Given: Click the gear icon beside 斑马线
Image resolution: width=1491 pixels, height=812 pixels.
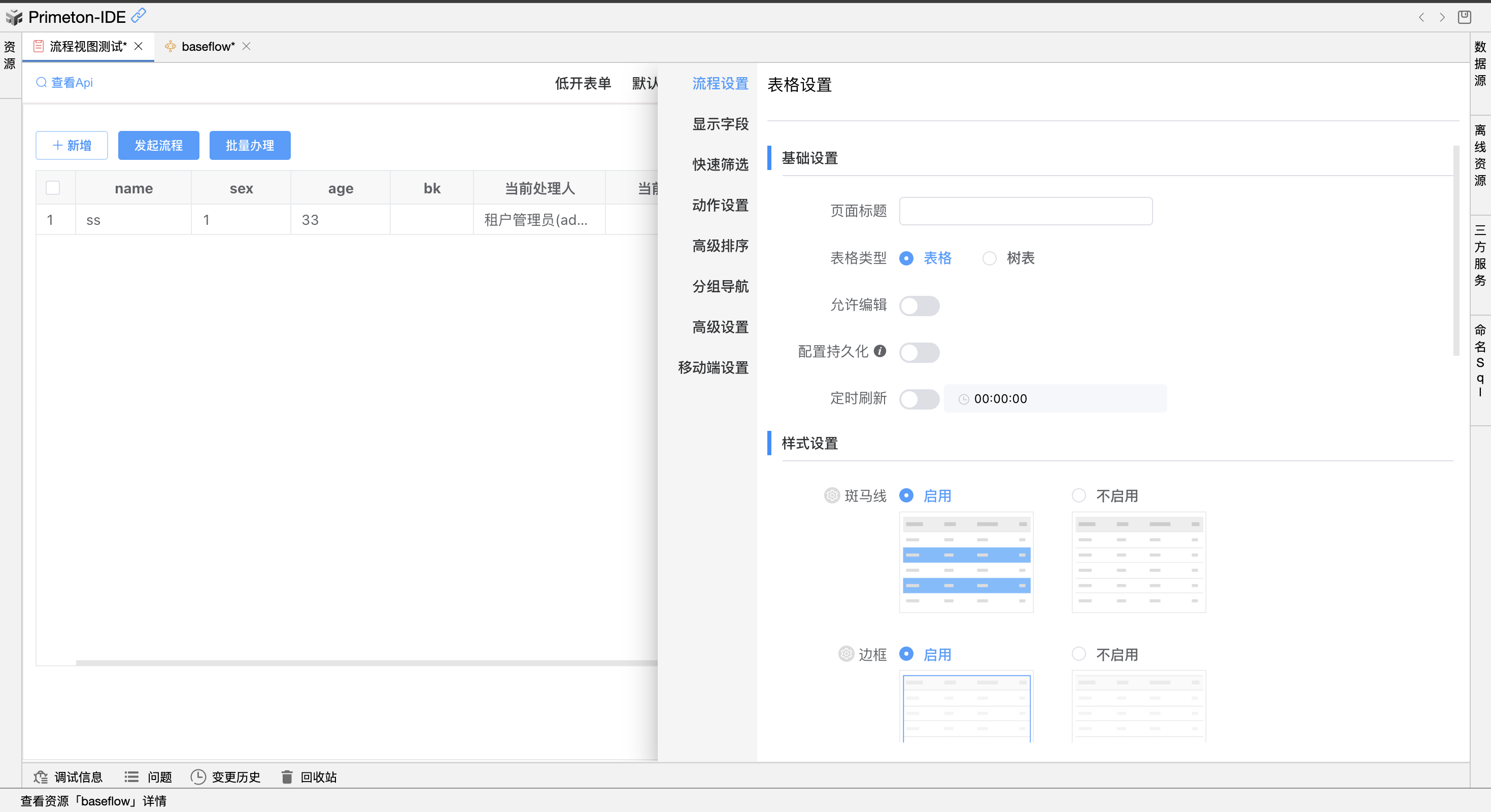Looking at the screenshot, I should 832,495.
